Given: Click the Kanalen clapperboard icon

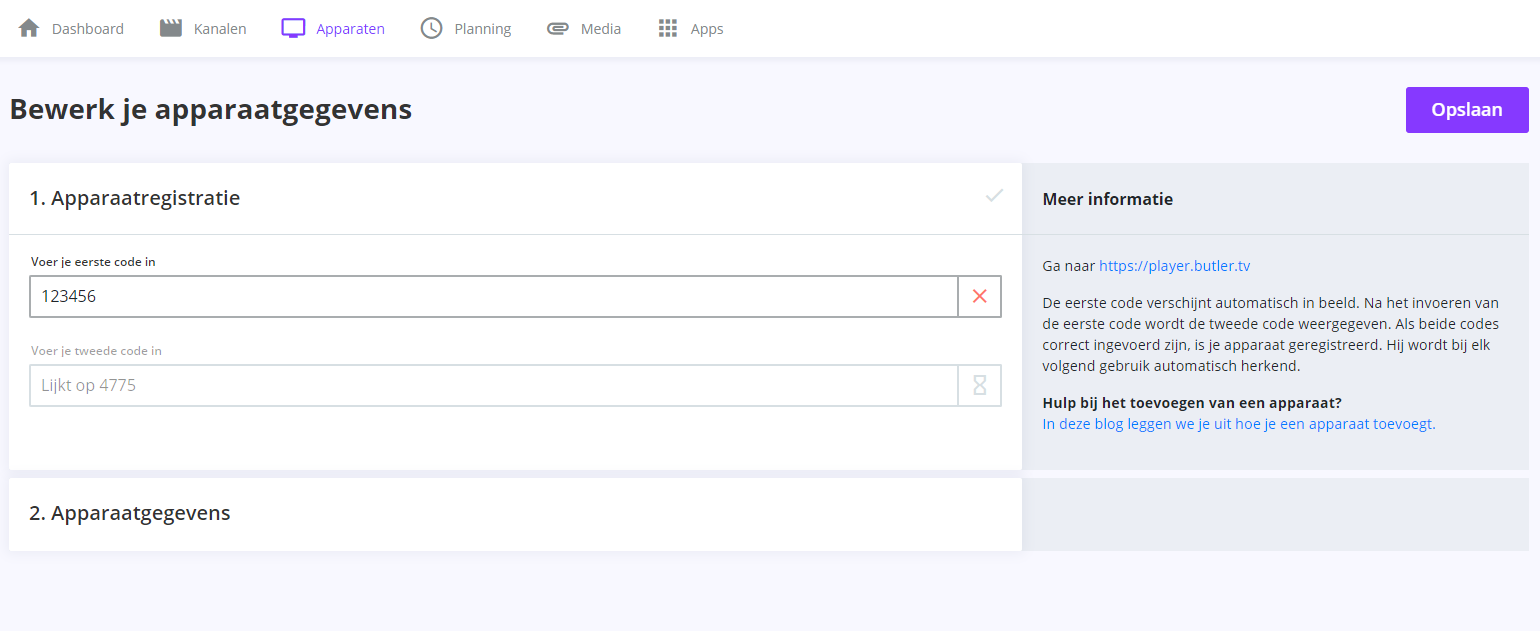Looking at the screenshot, I should [171, 28].
